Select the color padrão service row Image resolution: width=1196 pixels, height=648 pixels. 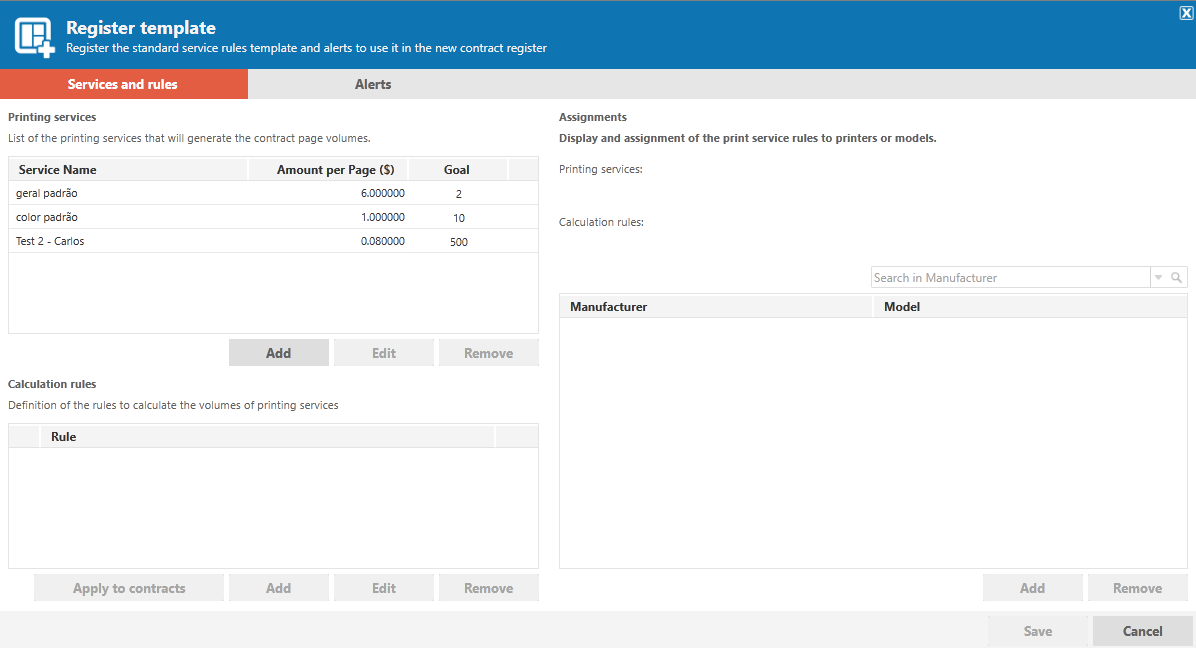tap(273, 217)
